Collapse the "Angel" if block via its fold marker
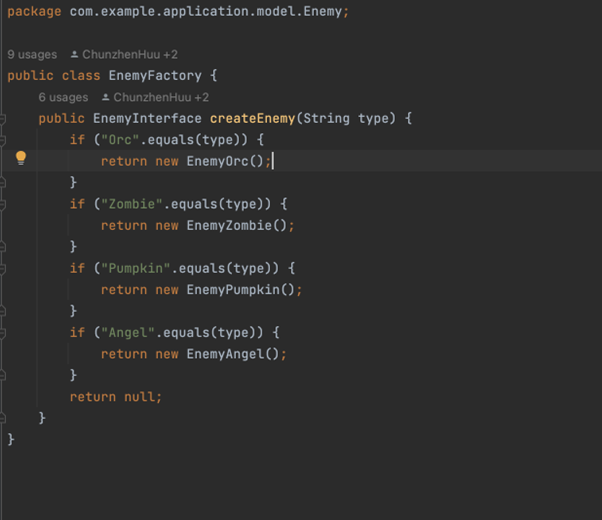 click(2, 333)
